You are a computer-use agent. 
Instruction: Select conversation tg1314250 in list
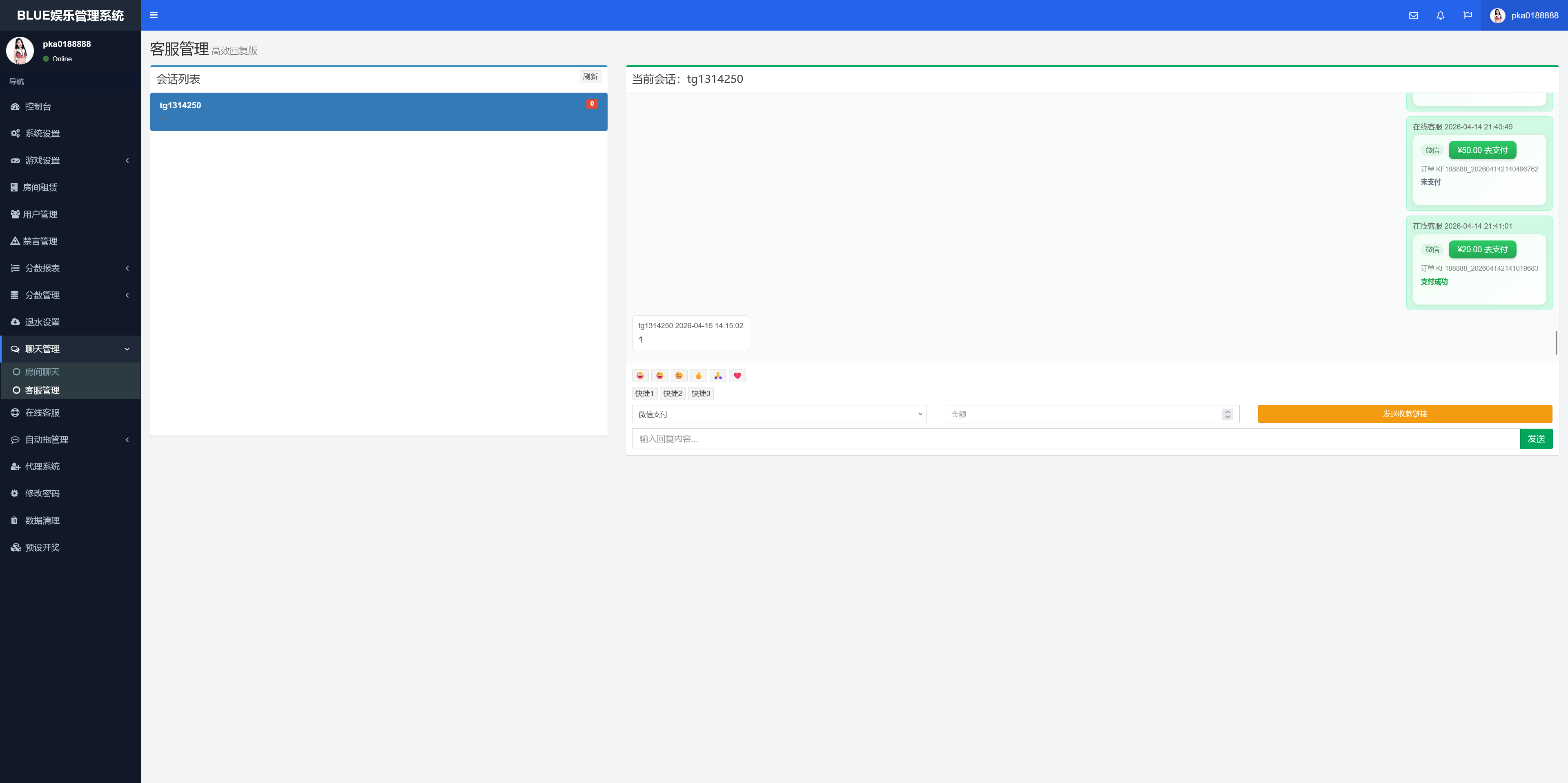click(379, 111)
